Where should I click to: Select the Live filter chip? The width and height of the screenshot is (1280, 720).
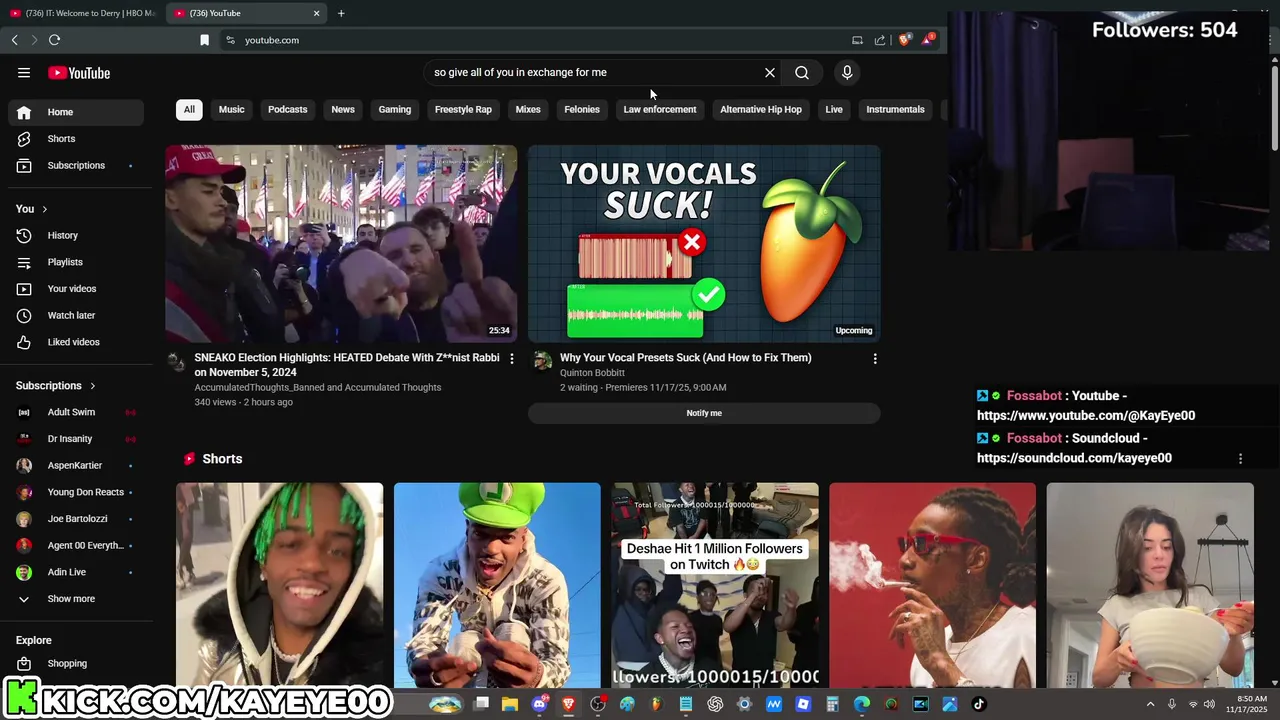[834, 109]
